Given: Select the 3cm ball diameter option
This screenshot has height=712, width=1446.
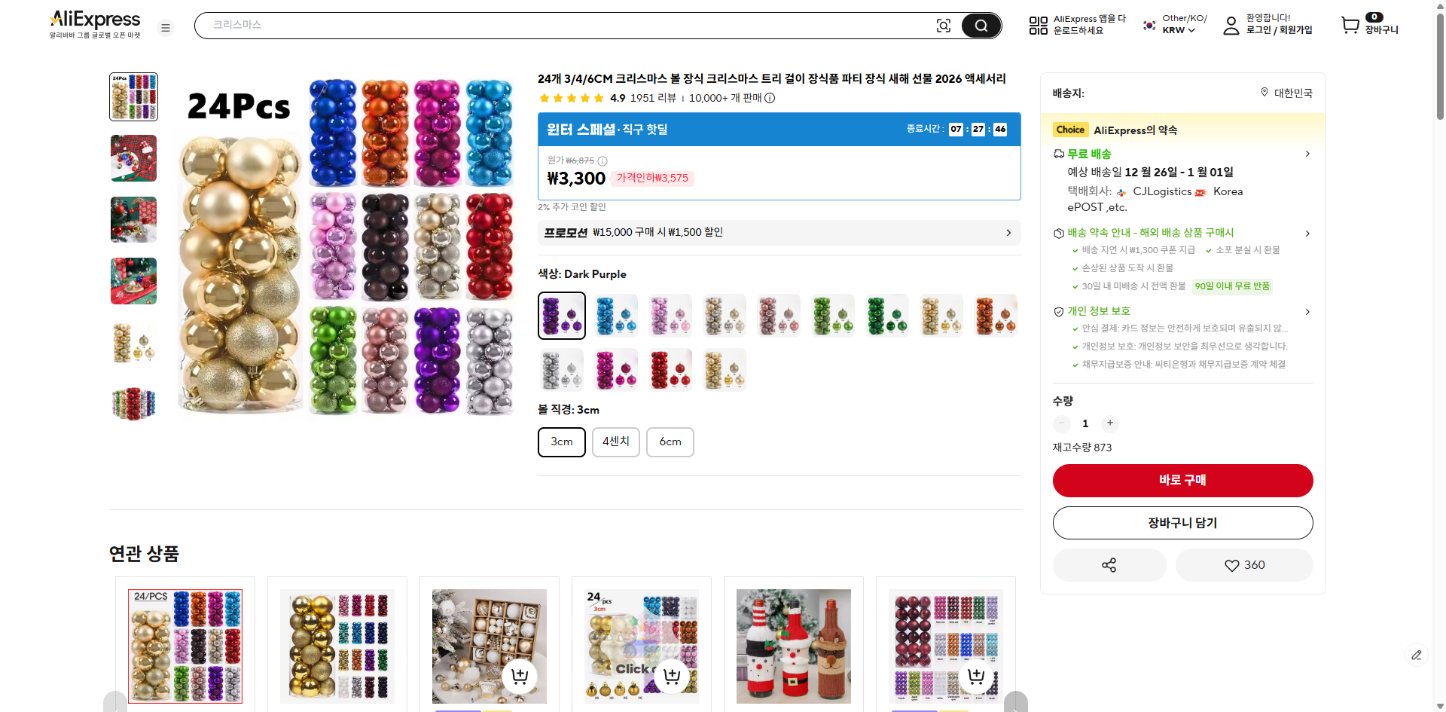Looking at the screenshot, I should (x=562, y=442).
